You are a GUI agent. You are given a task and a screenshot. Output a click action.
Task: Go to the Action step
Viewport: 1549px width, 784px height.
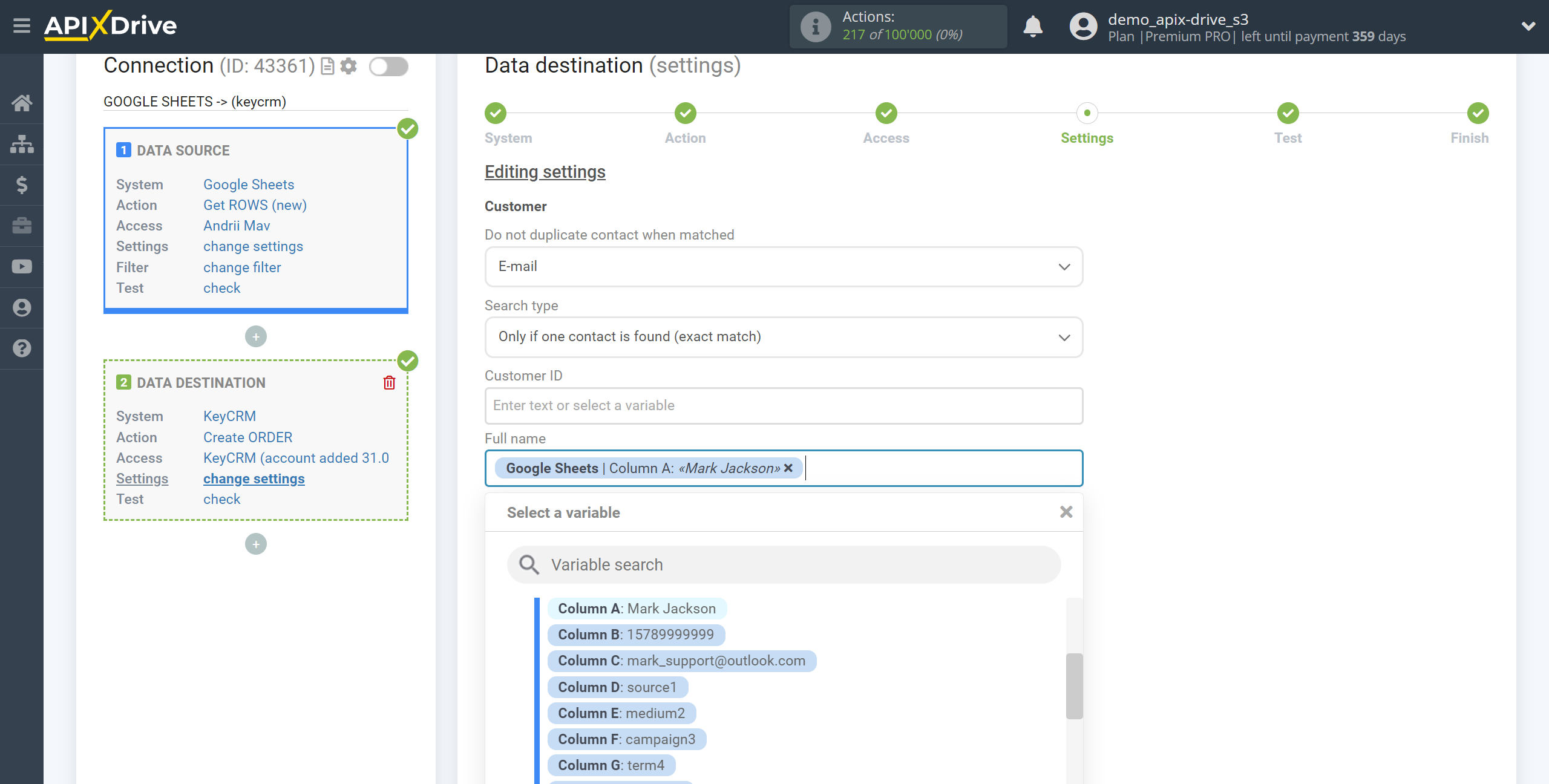(x=685, y=113)
